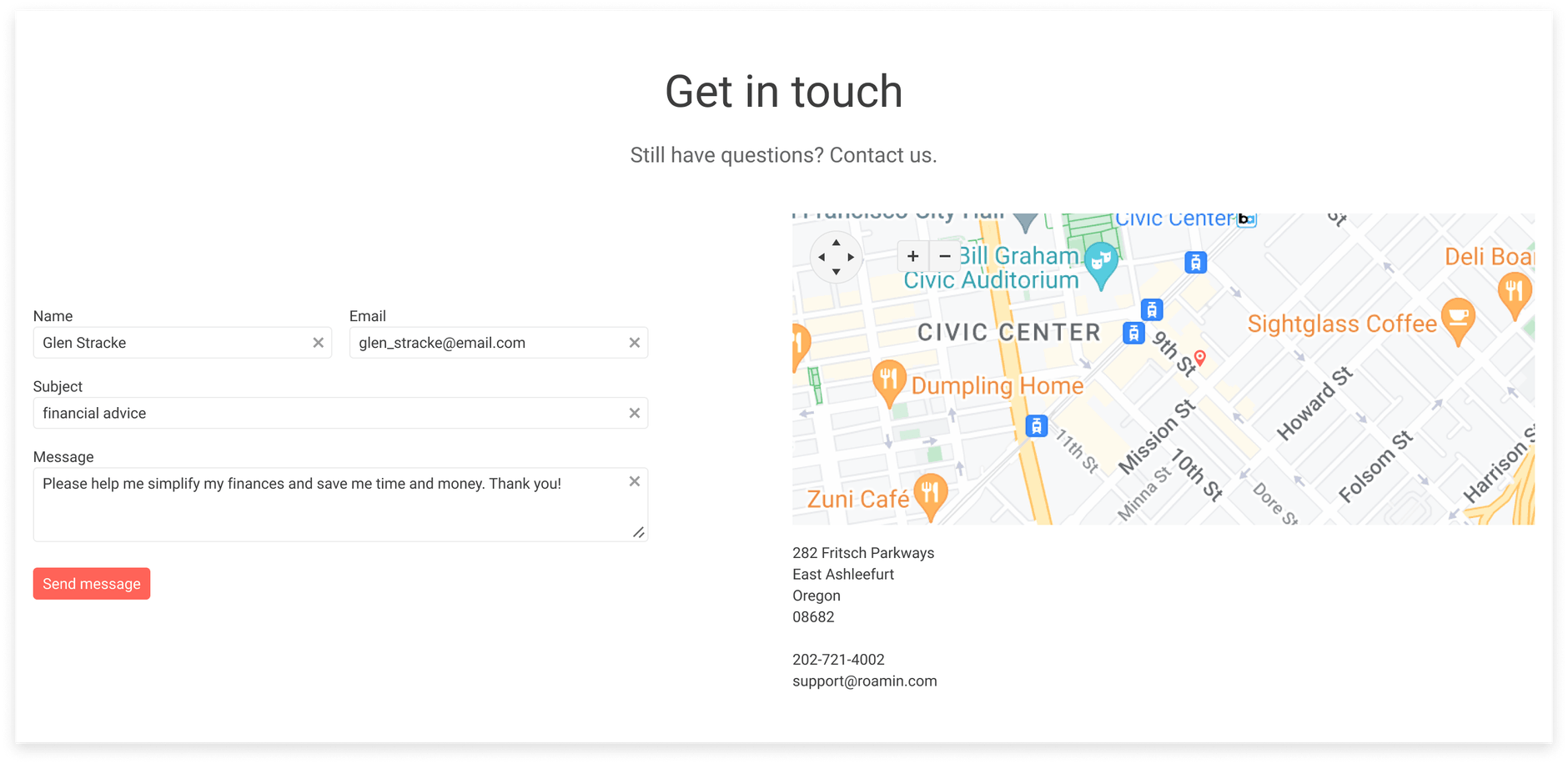
Task: Click the map pan compass control
Action: tap(836, 257)
